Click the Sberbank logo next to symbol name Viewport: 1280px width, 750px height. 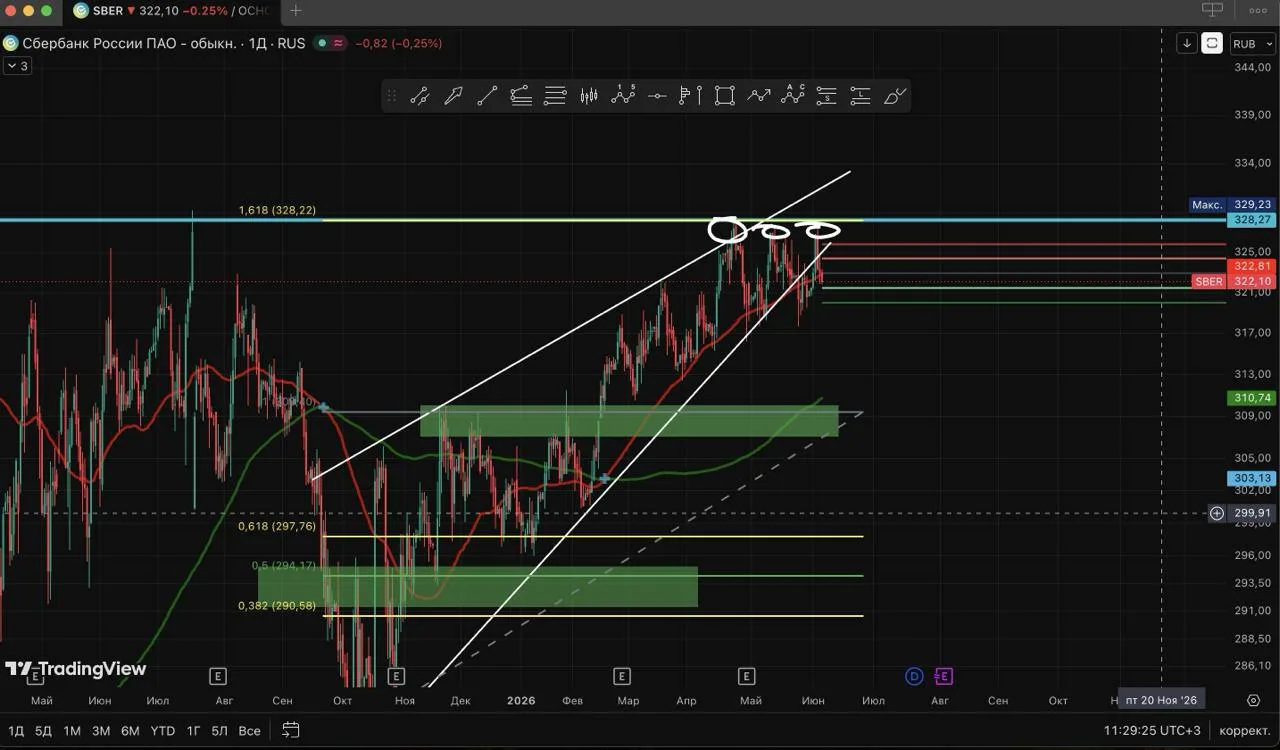(10, 43)
